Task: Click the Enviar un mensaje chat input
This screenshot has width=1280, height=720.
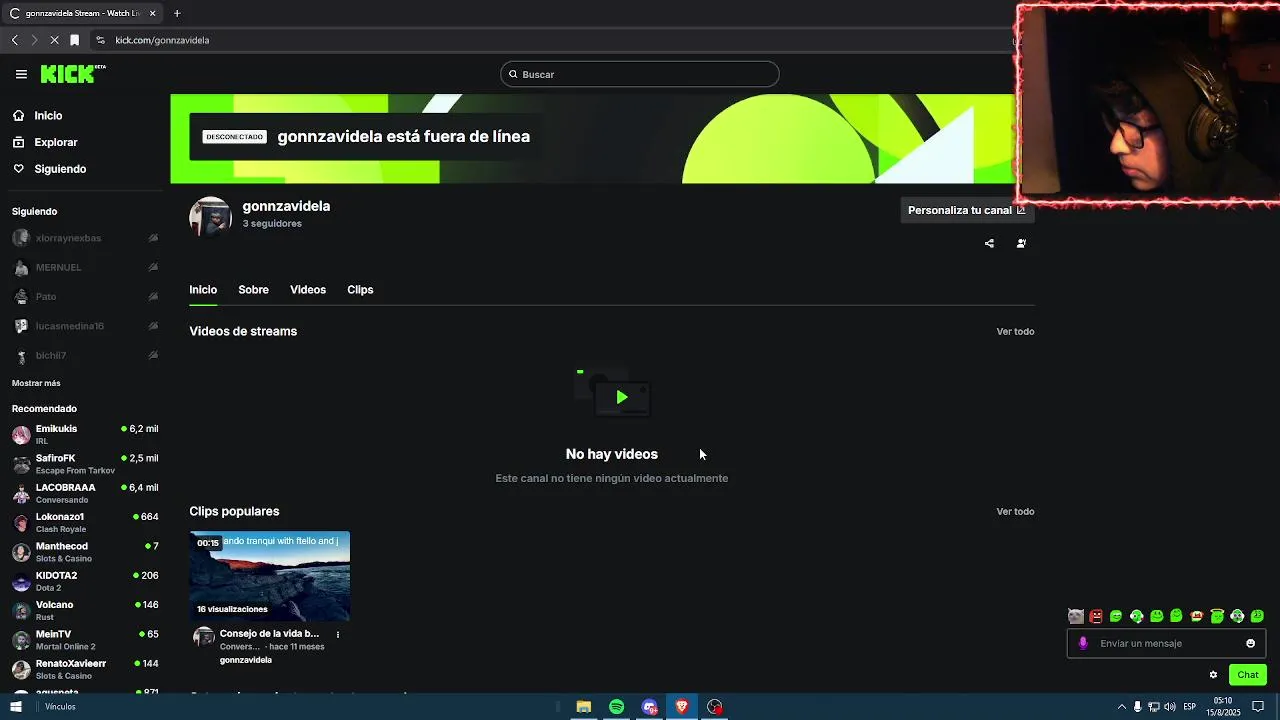Action: [1166, 643]
